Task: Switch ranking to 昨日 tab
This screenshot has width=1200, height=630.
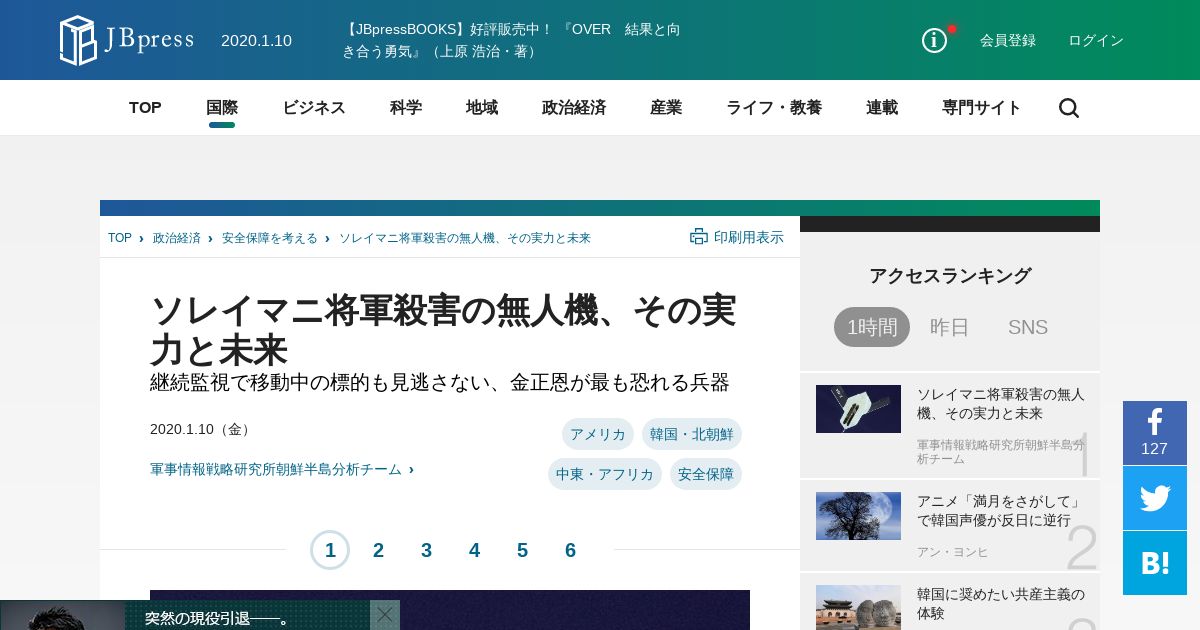Action: pyautogui.click(x=950, y=327)
